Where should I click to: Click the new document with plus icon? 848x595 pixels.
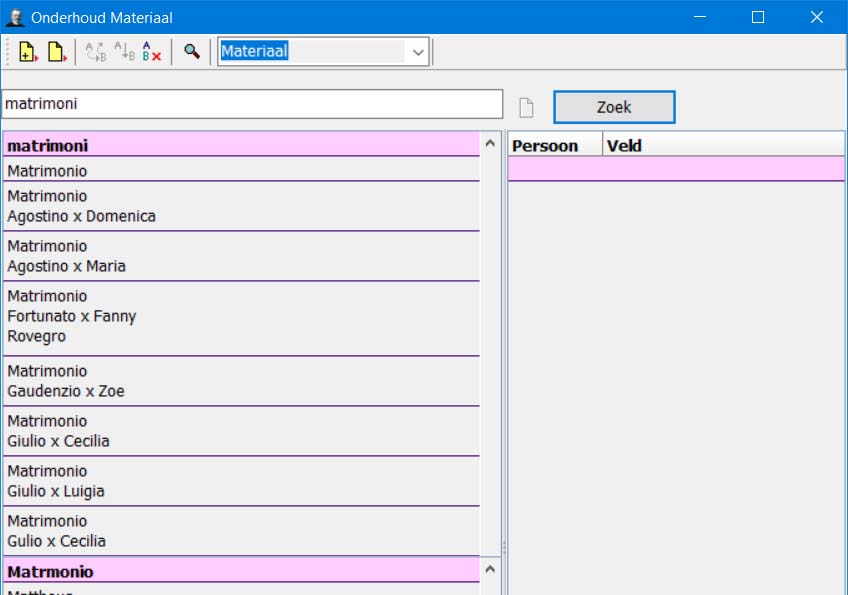27,52
